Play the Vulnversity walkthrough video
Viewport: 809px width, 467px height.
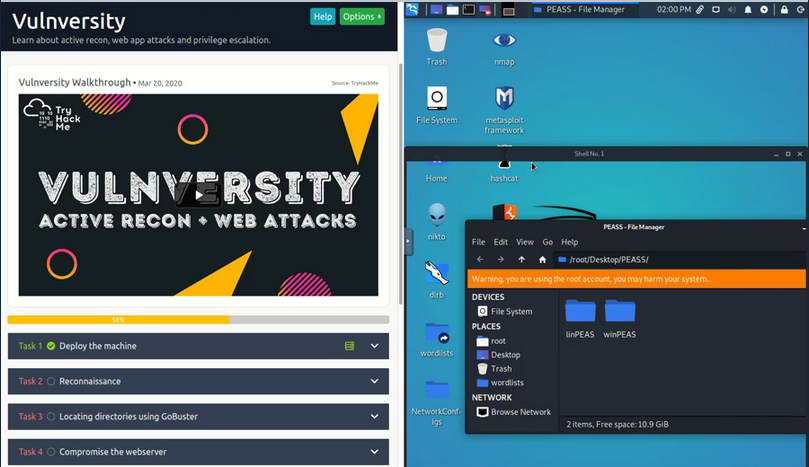199,195
